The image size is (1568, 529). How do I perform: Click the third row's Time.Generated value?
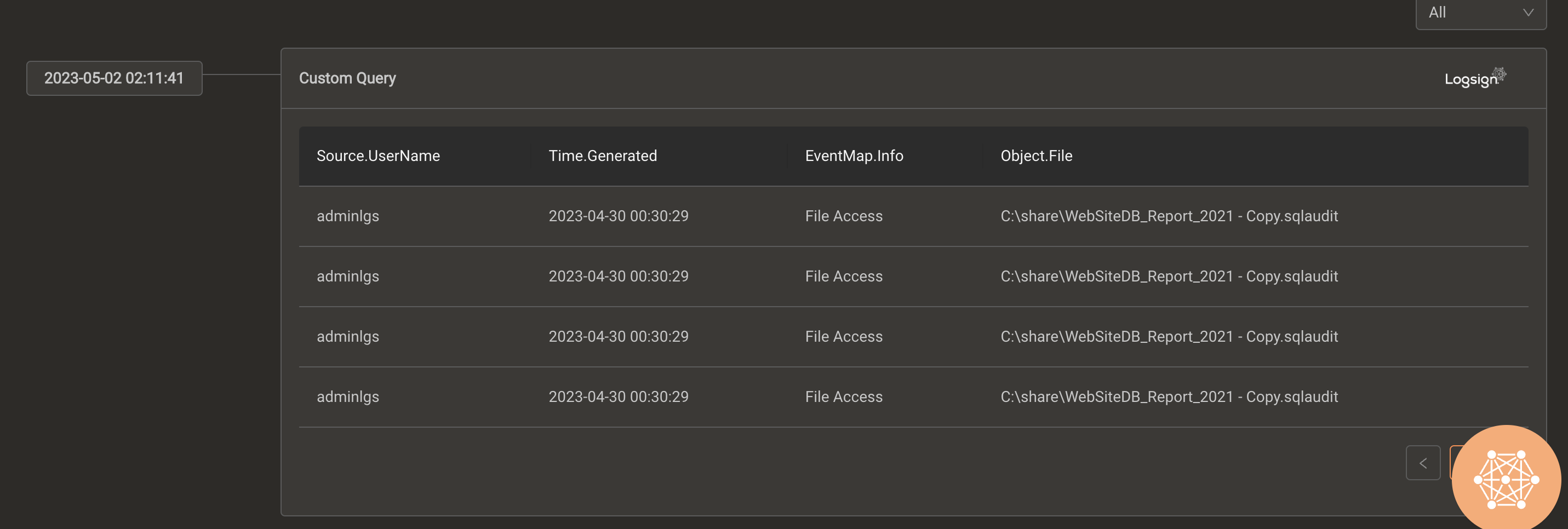619,337
